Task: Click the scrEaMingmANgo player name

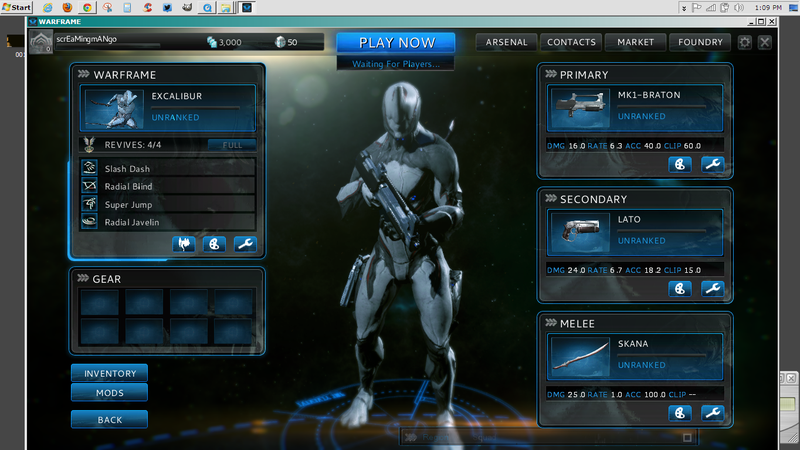Action: pyautogui.click(x=86, y=39)
